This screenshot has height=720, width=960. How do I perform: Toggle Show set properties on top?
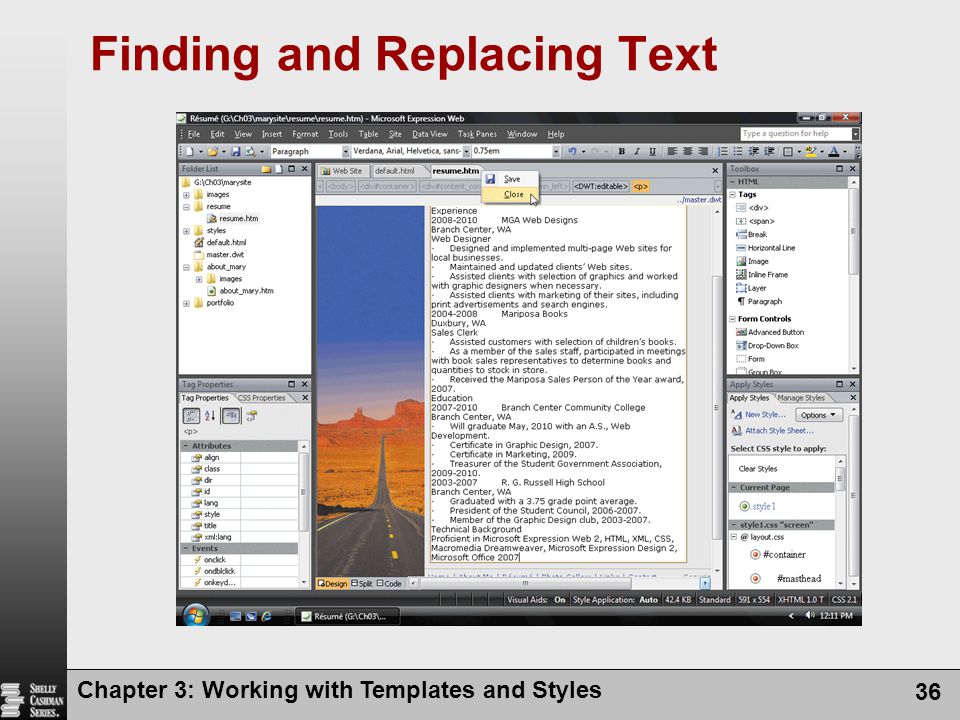coord(231,416)
